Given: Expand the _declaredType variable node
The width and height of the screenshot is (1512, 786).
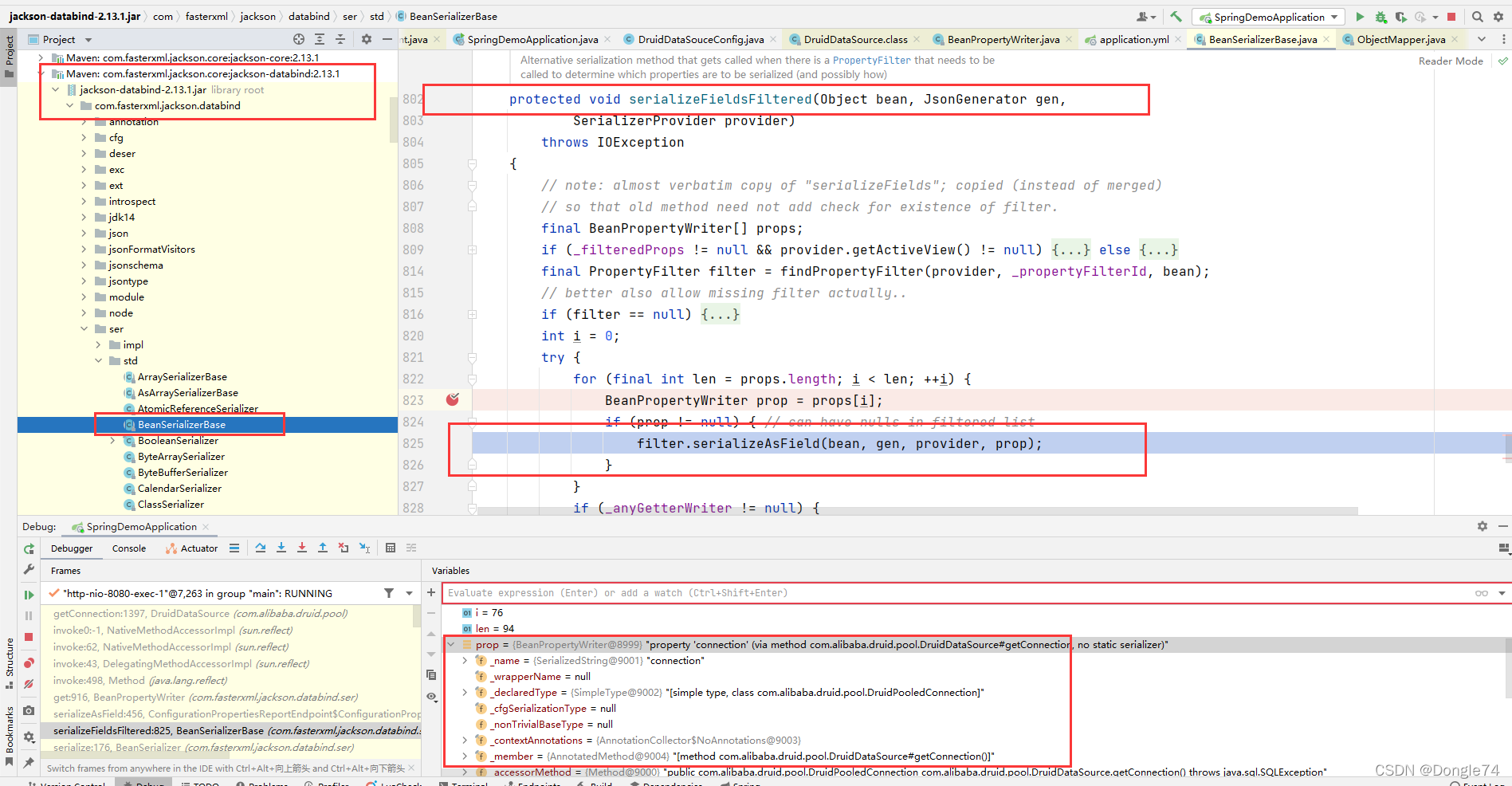Looking at the screenshot, I should pos(465,693).
